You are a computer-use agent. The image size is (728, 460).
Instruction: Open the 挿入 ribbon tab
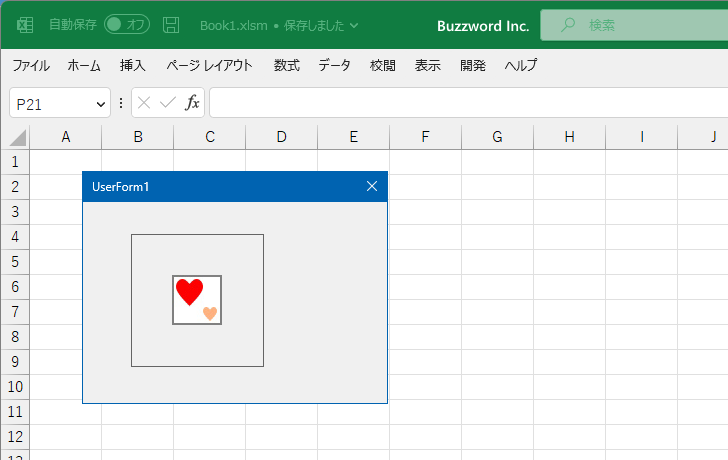click(133, 65)
